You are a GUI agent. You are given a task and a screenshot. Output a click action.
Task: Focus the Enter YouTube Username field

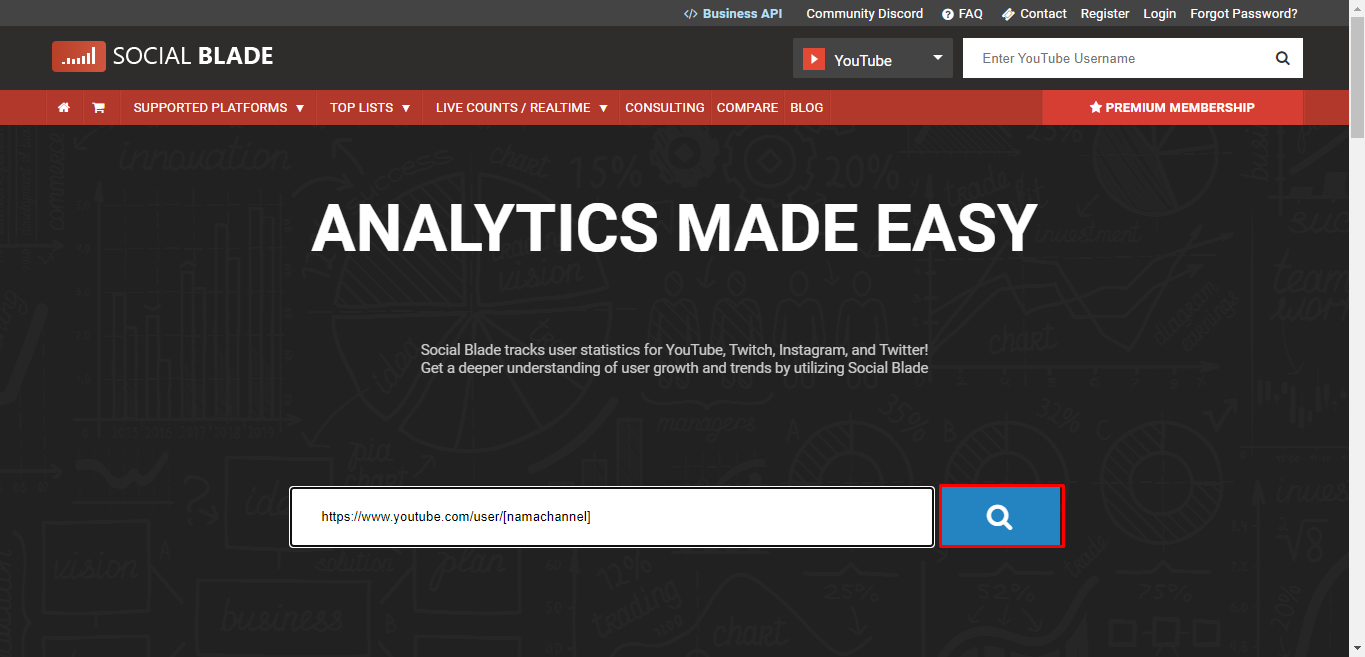pyautogui.click(x=1118, y=58)
